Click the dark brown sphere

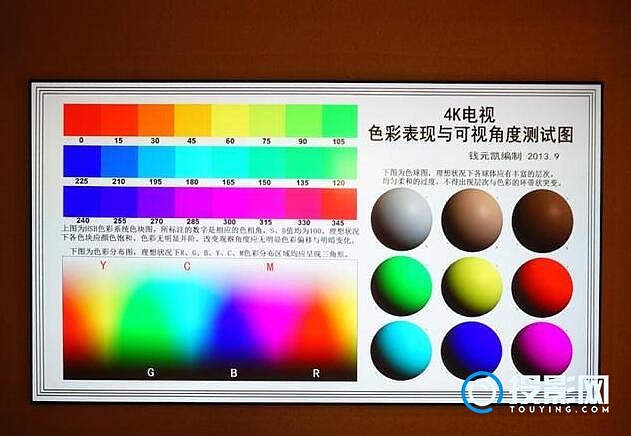click(542, 221)
